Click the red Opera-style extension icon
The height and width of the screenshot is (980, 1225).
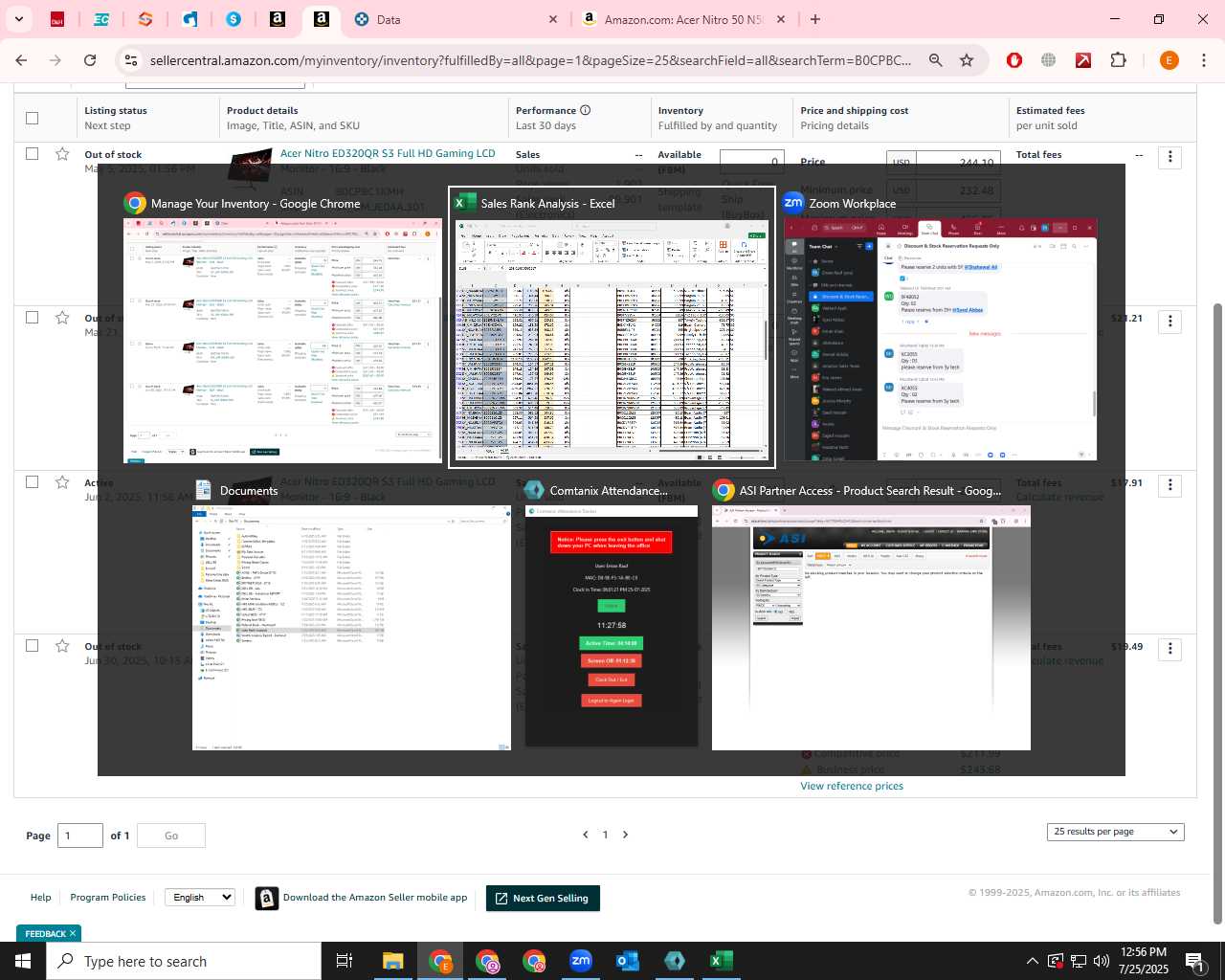coord(1014,60)
